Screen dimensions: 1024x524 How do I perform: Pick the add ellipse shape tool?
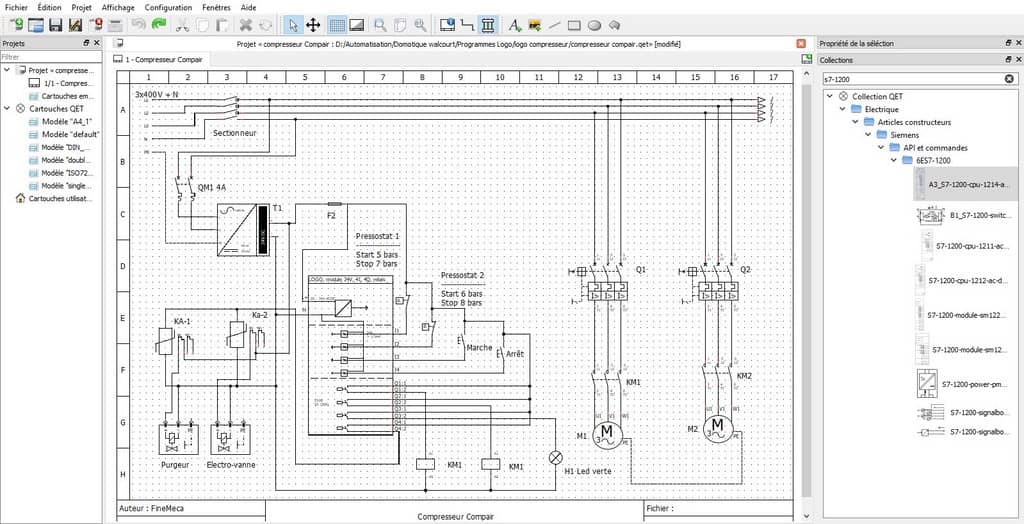pos(594,24)
